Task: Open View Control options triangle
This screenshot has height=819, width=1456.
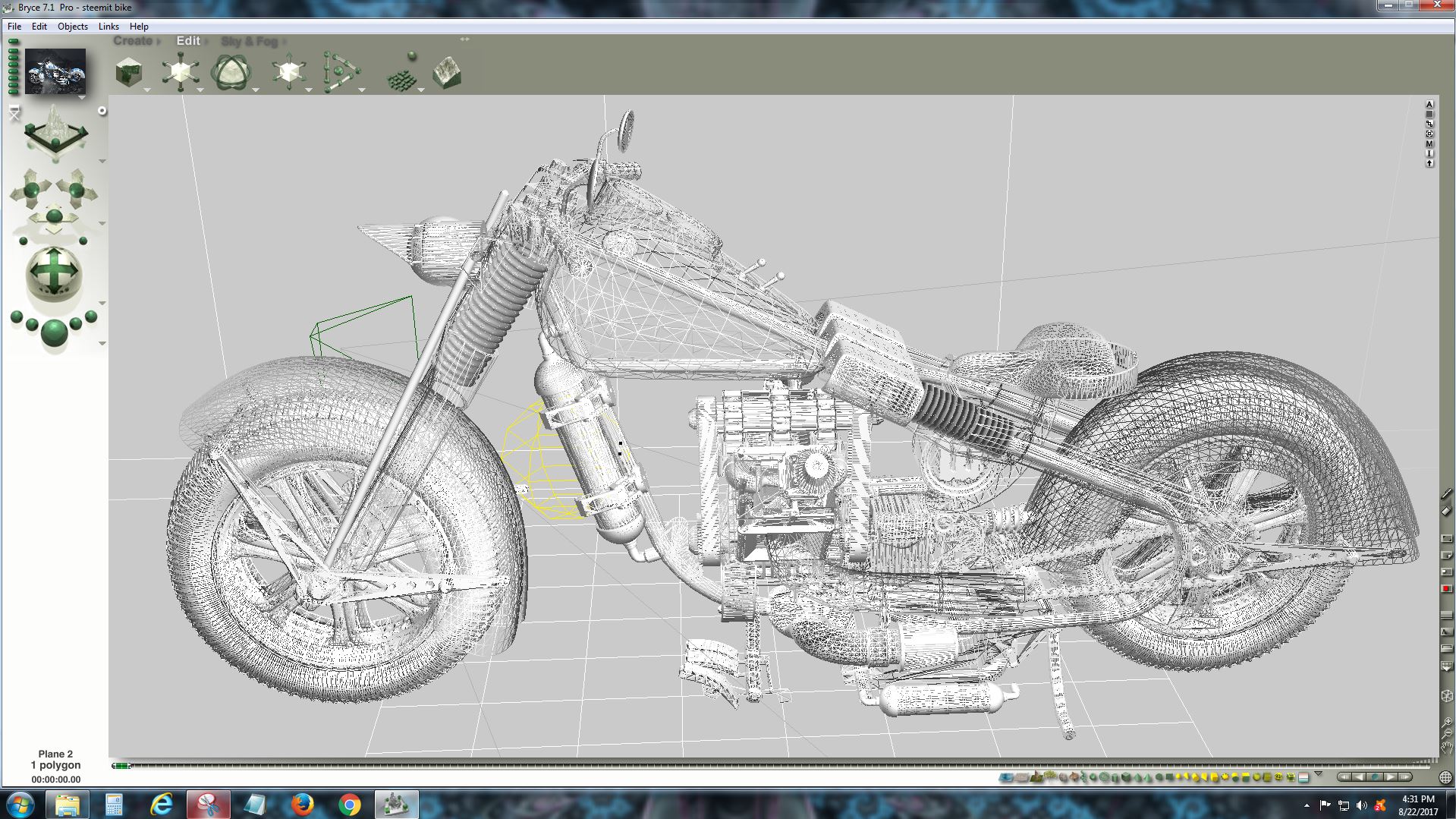Action: point(102,161)
